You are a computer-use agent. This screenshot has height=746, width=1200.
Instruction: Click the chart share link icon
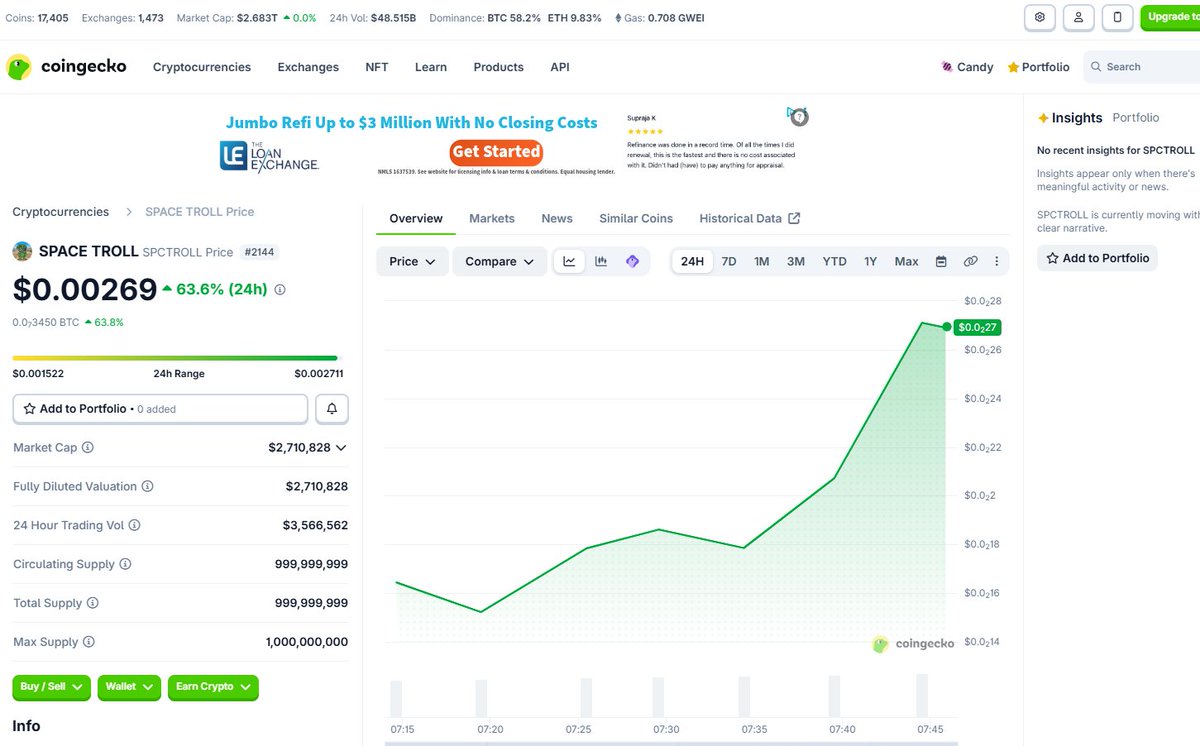(970, 261)
